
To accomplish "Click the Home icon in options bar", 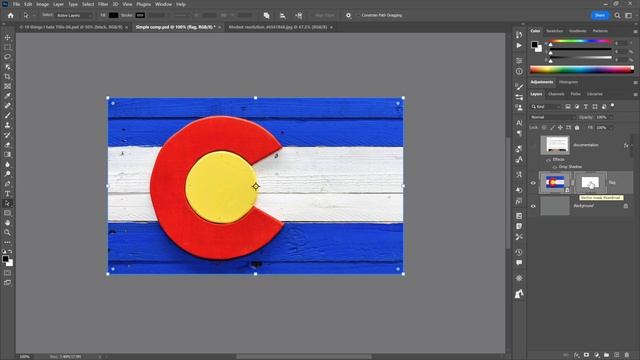I will 11,16.
